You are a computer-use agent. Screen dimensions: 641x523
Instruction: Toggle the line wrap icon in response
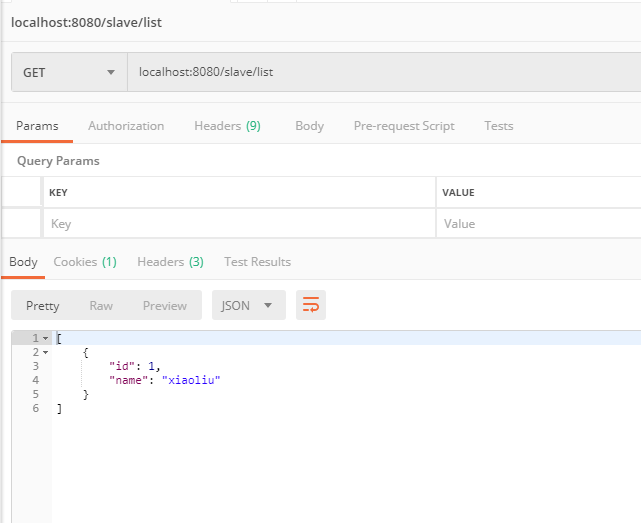311,305
